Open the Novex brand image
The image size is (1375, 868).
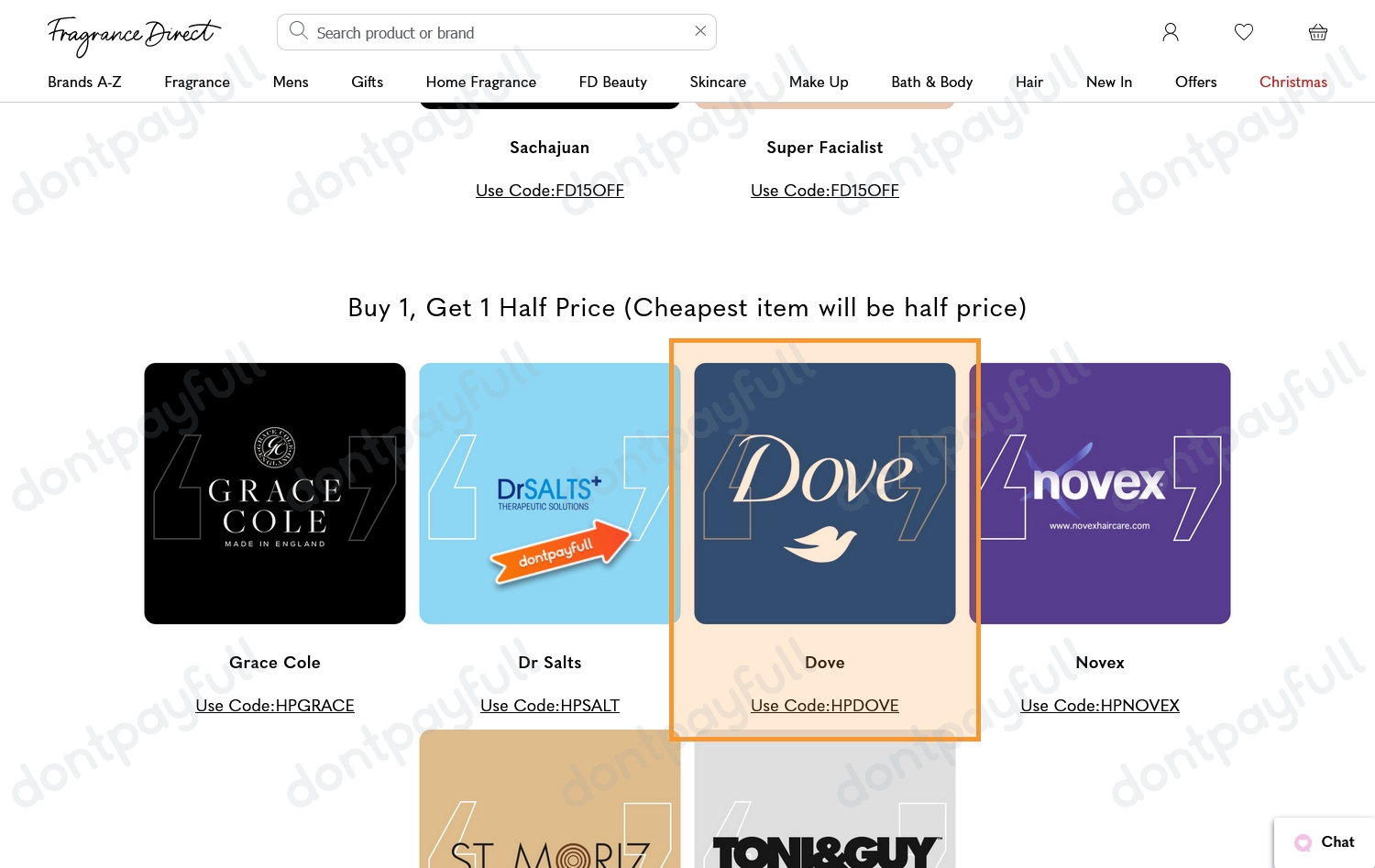click(1100, 494)
